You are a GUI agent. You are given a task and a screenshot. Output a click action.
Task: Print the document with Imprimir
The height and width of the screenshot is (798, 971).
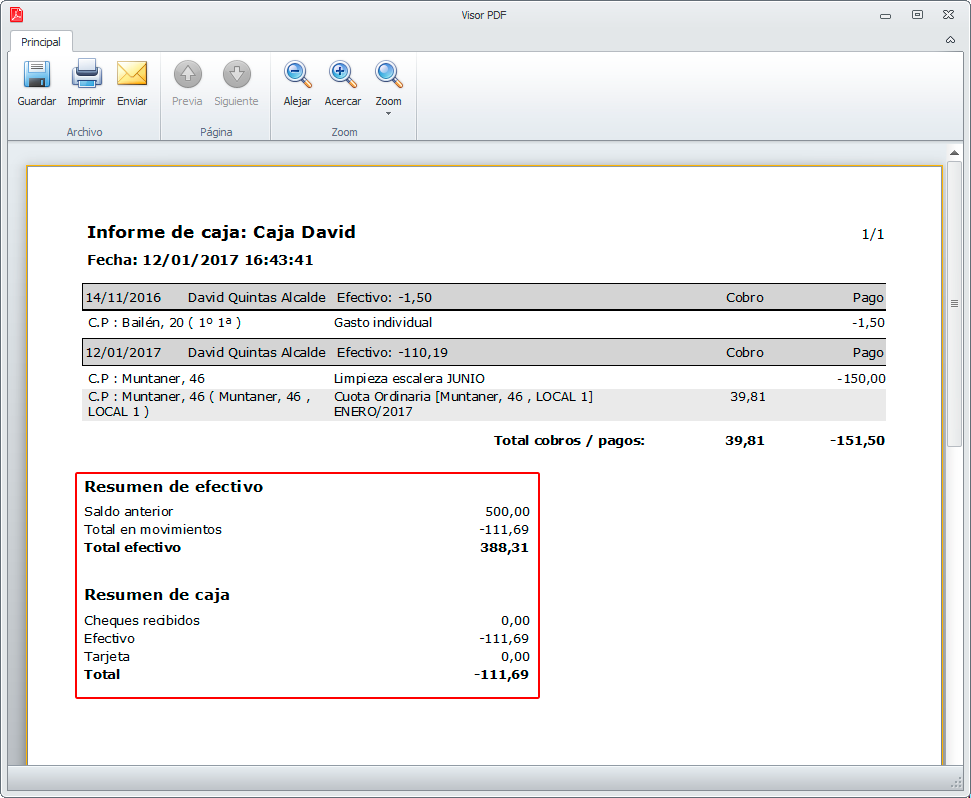(87, 75)
